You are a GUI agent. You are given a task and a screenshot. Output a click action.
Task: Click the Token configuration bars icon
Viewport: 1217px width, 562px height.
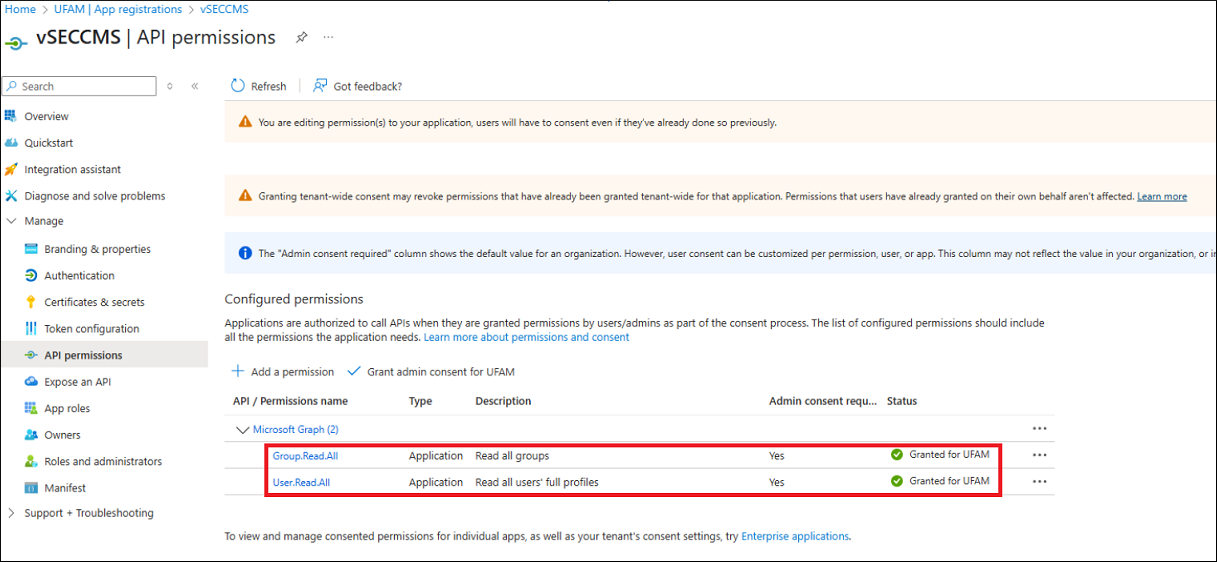tap(31, 329)
